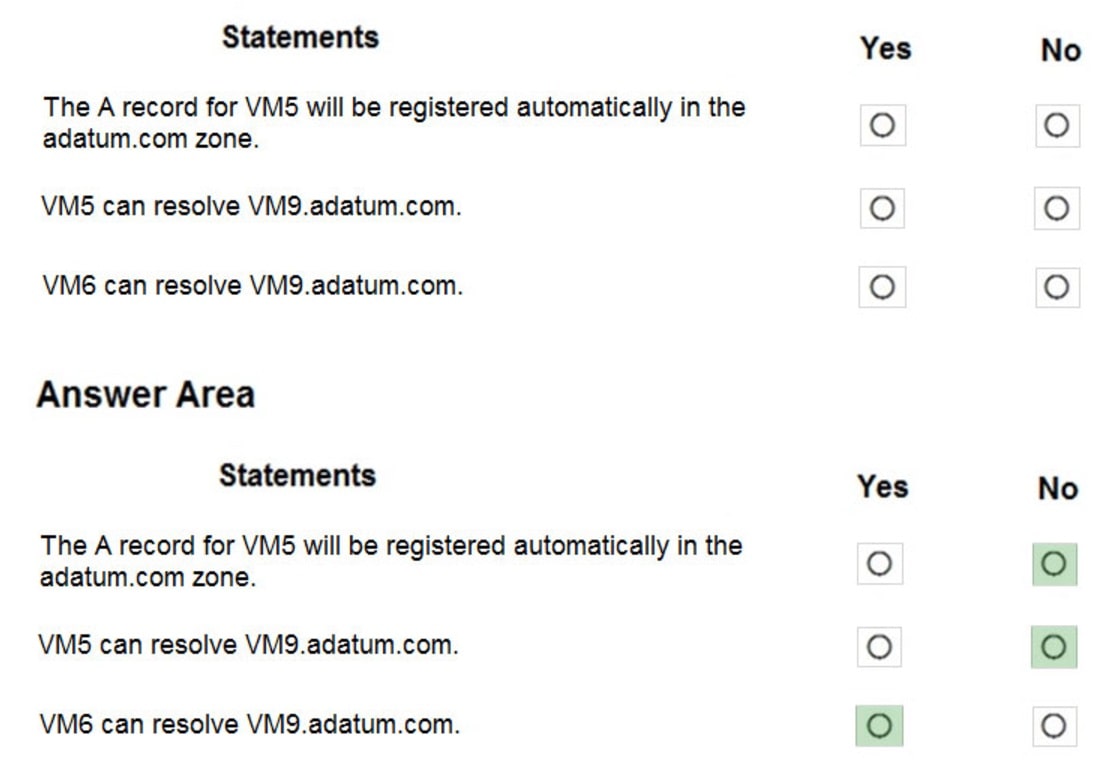Click the Statements header in the top table
Viewport: 1104px width, 762px height.
pos(300,36)
